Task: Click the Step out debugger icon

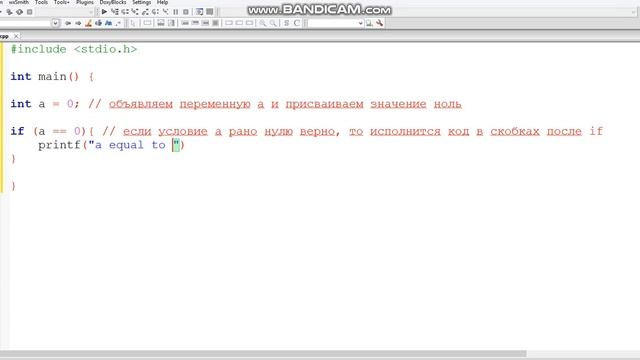Action: [145, 12]
